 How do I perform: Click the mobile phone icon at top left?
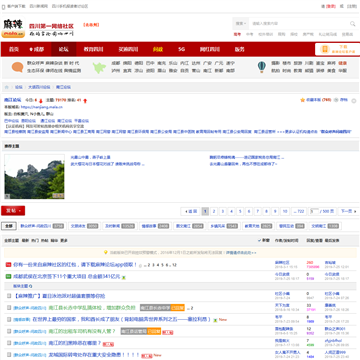coord(4,6)
